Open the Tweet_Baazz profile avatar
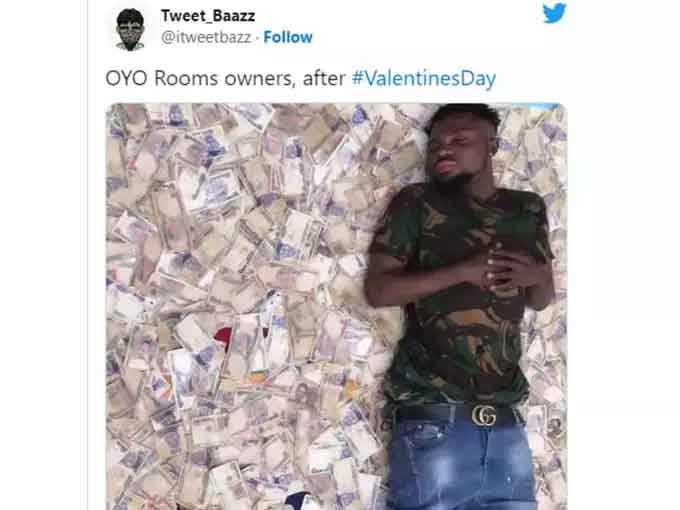Image resolution: width=680 pixels, height=510 pixels. (x=130, y=30)
